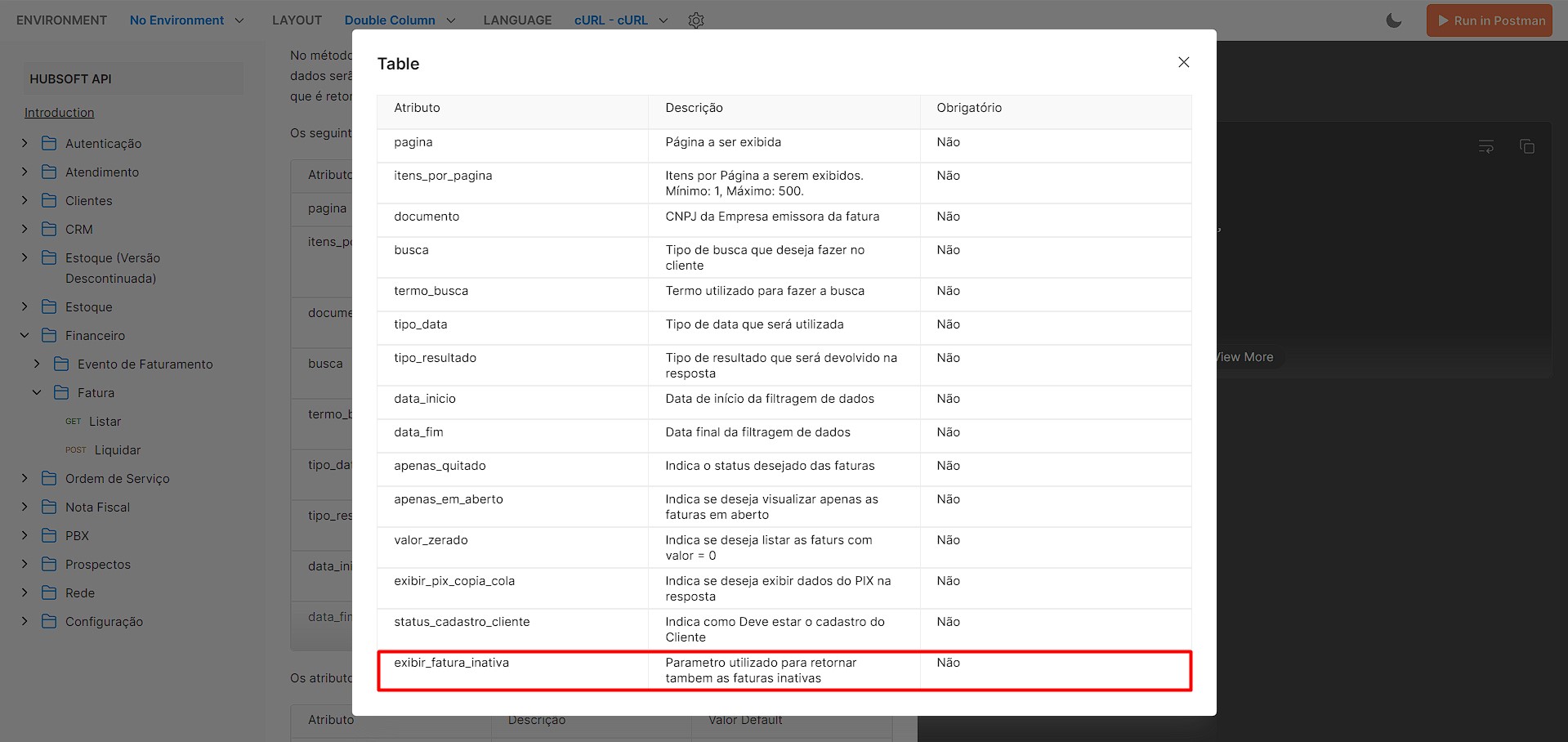The height and width of the screenshot is (742, 1568).
Task: Select the HUBSOFT API collection title
Action: 70,79
